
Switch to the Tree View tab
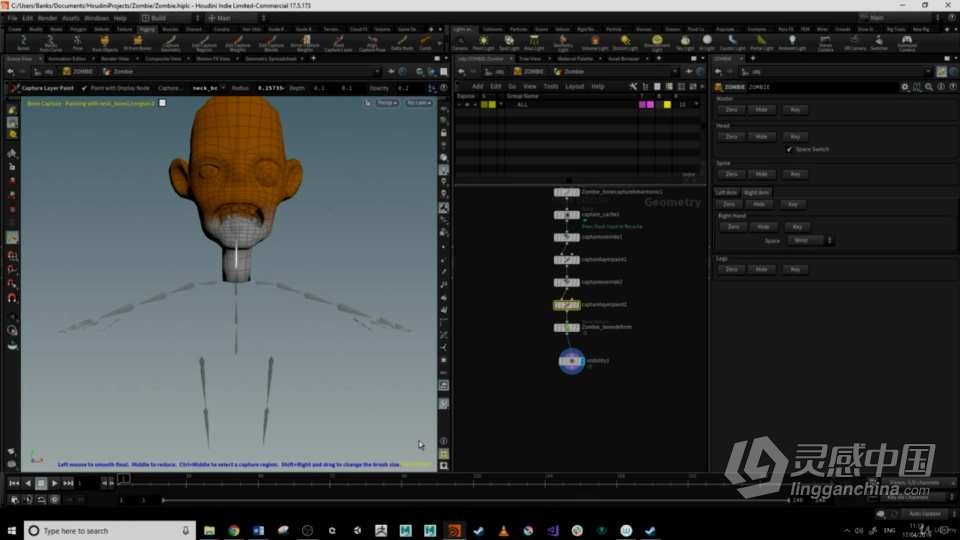(530, 59)
